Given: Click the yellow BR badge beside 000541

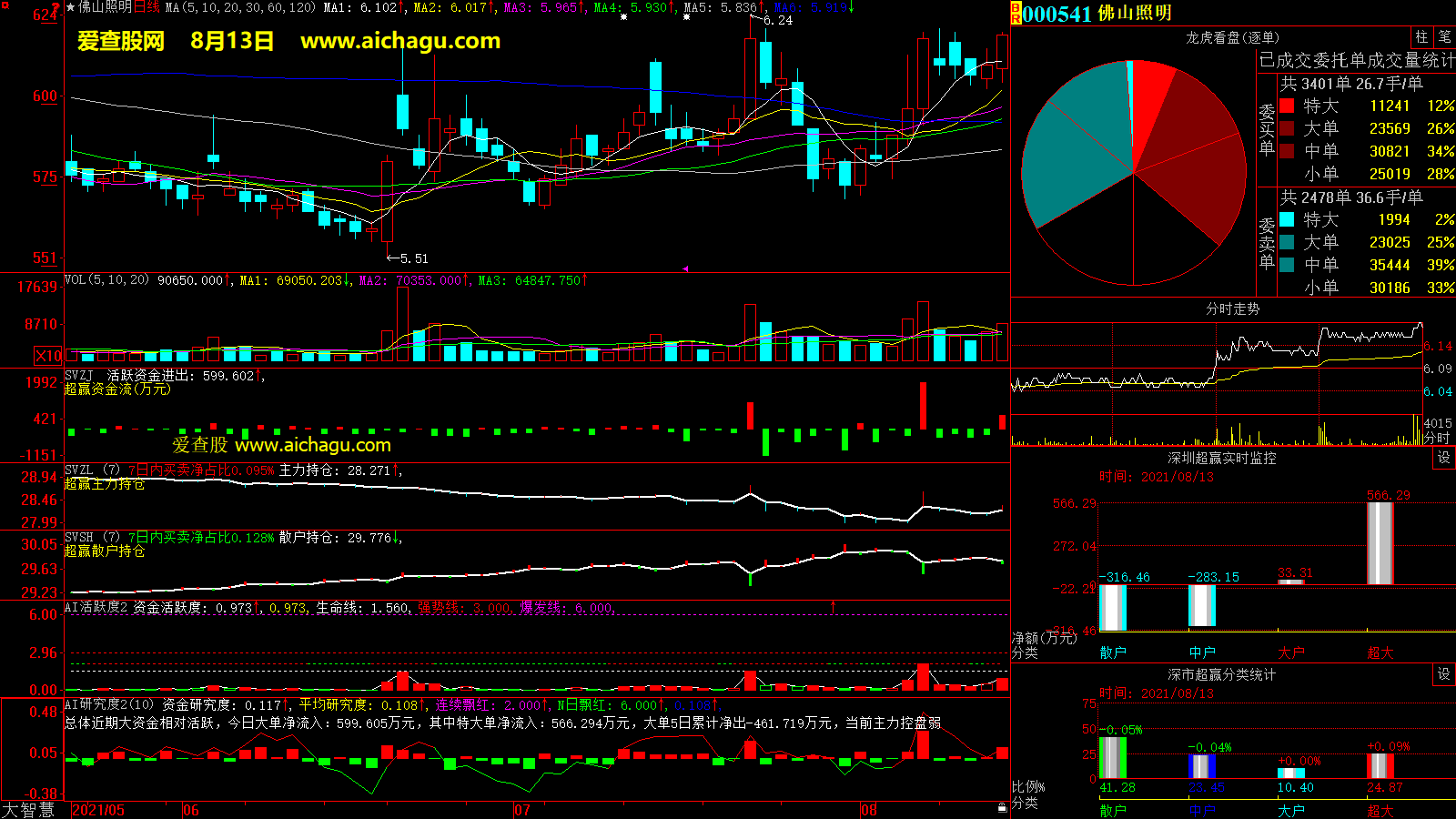Looking at the screenshot, I should pyautogui.click(x=1016, y=13).
